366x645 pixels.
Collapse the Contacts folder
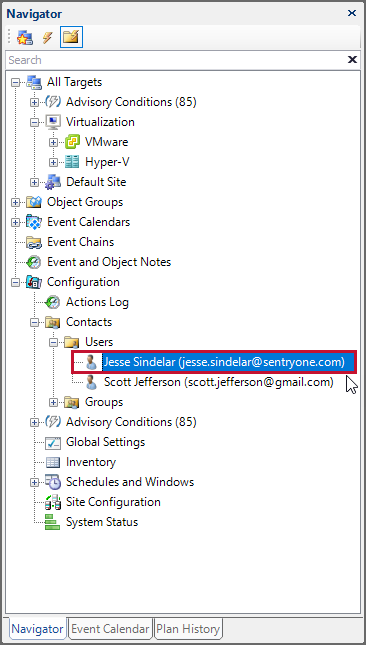pos(35,322)
